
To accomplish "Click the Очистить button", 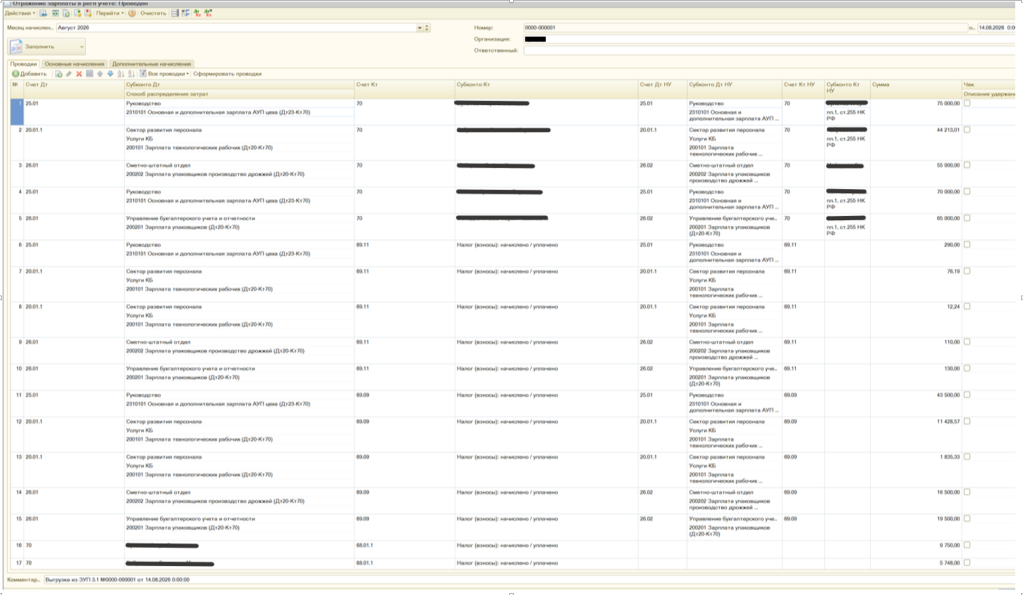I will point(153,13).
